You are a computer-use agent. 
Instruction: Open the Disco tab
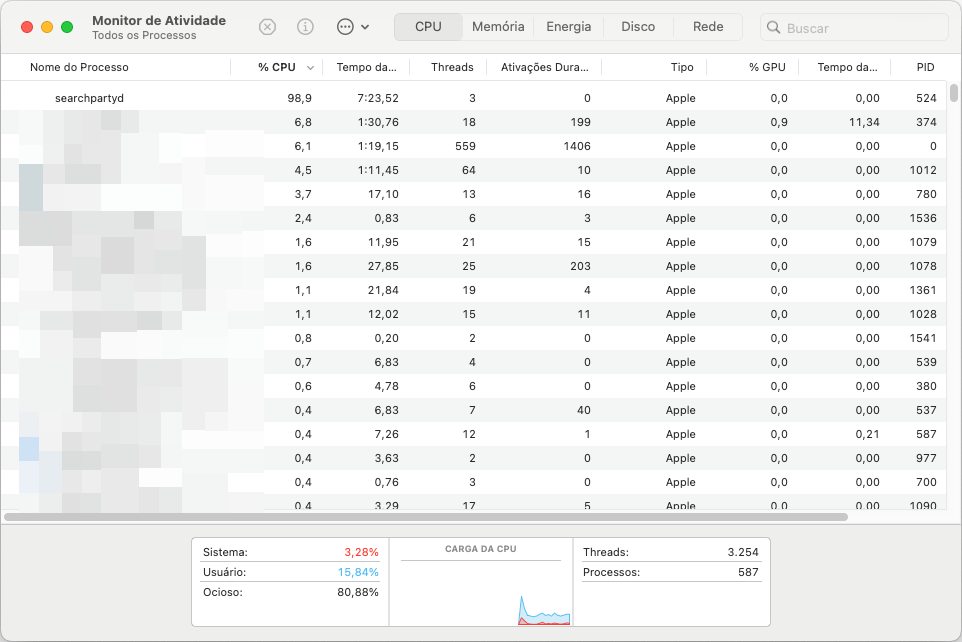[638, 27]
